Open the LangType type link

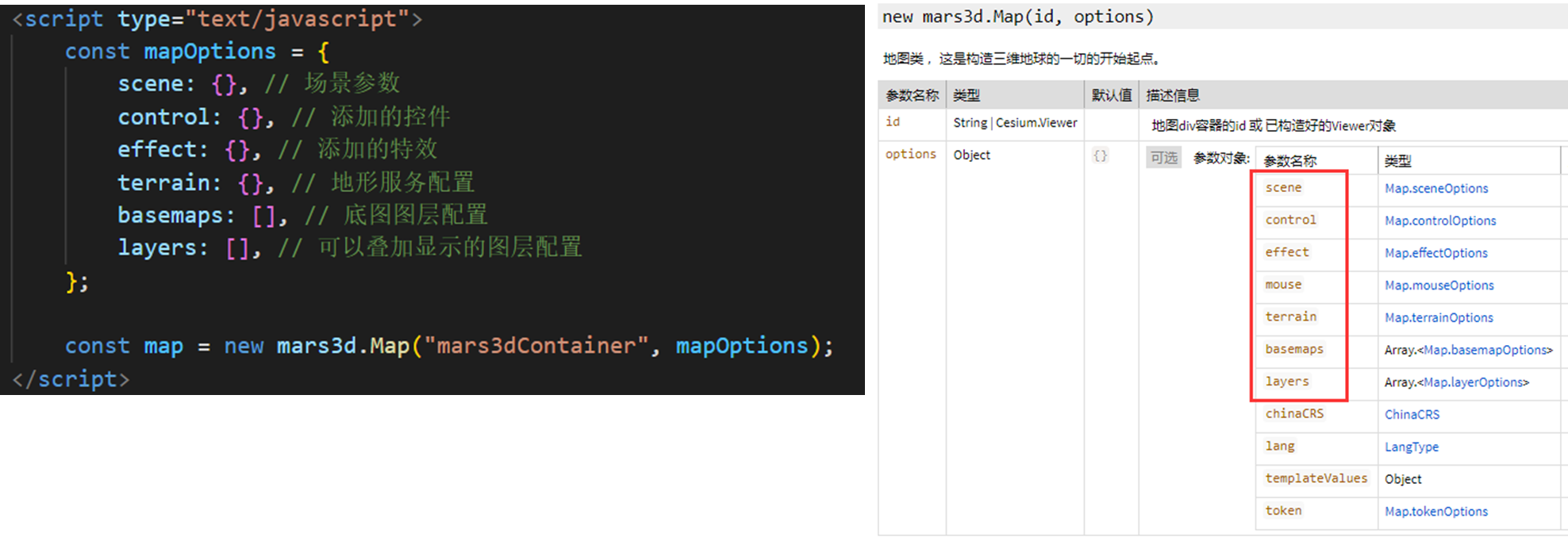tap(1411, 447)
